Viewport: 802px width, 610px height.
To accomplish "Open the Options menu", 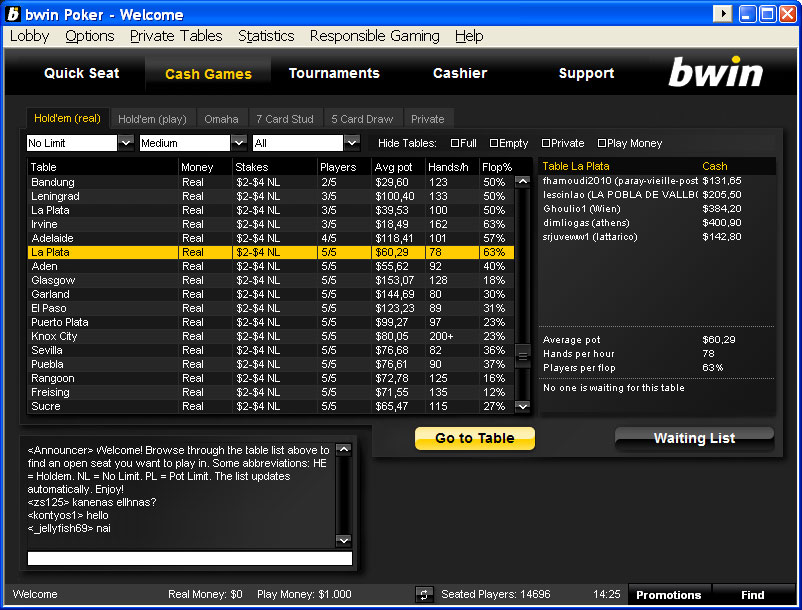I will tap(90, 36).
